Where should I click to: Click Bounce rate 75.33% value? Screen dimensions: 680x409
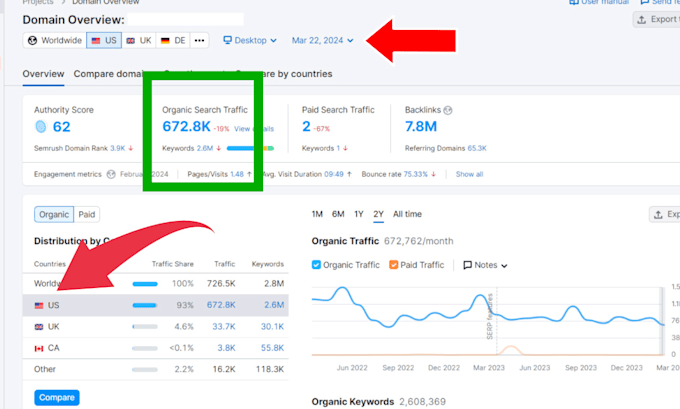(x=415, y=174)
